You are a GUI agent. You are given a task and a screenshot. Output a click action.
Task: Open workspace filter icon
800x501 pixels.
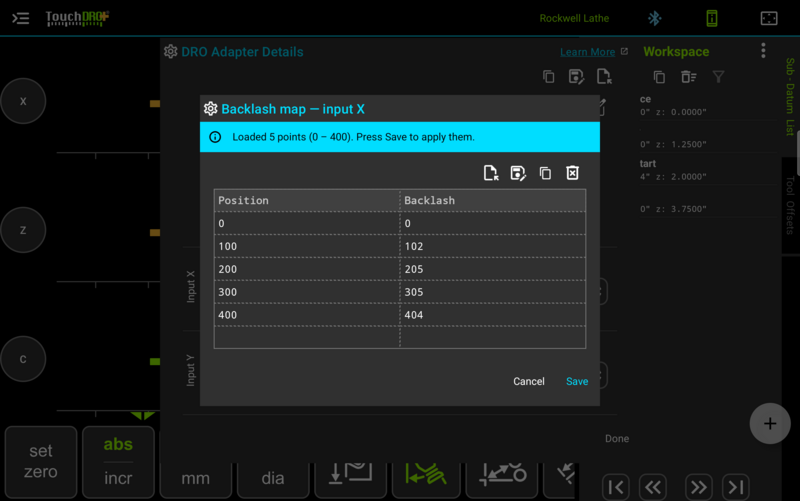click(x=718, y=77)
